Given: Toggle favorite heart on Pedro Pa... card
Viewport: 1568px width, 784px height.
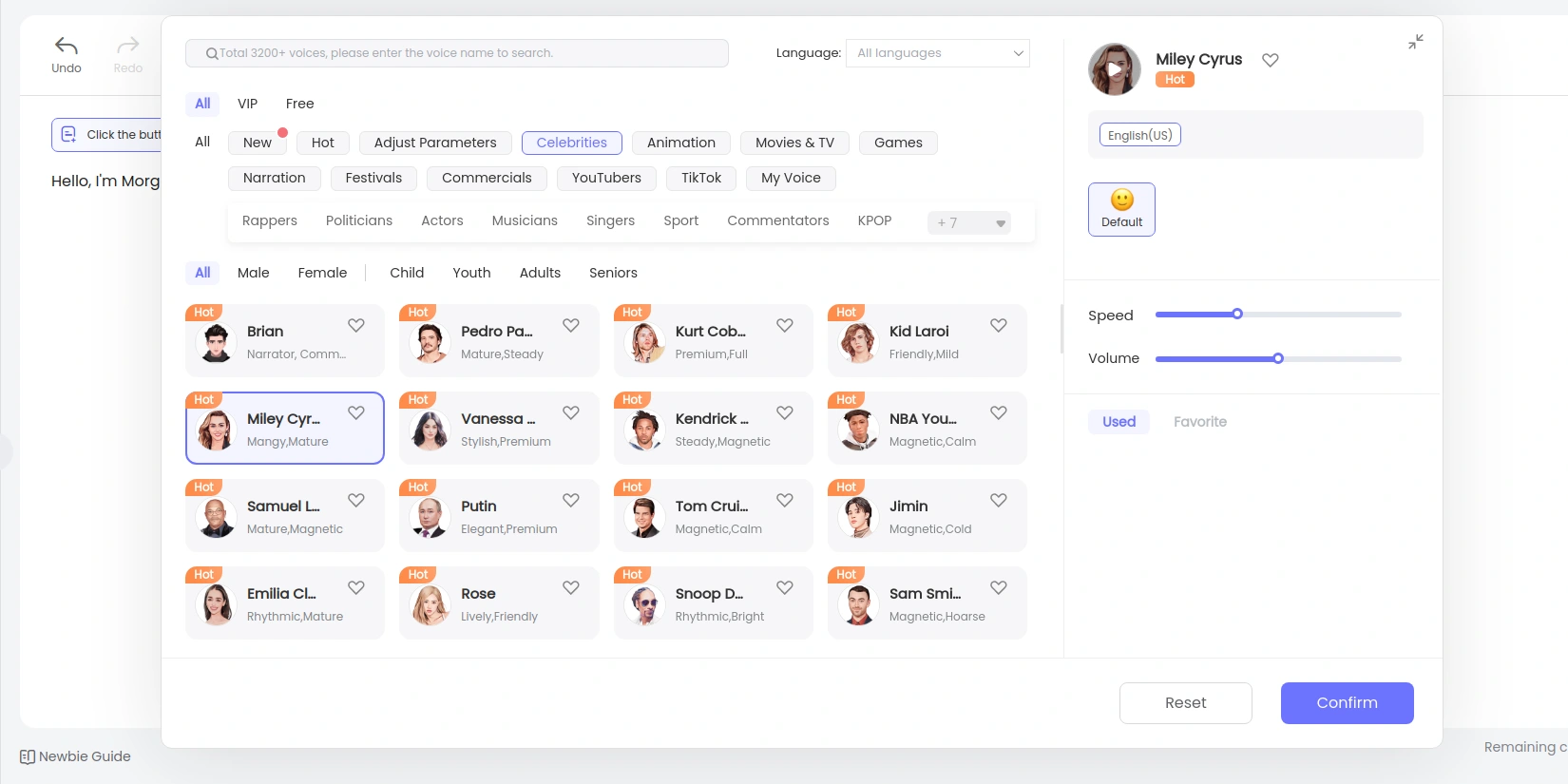Looking at the screenshot, I should click(571, 325).
